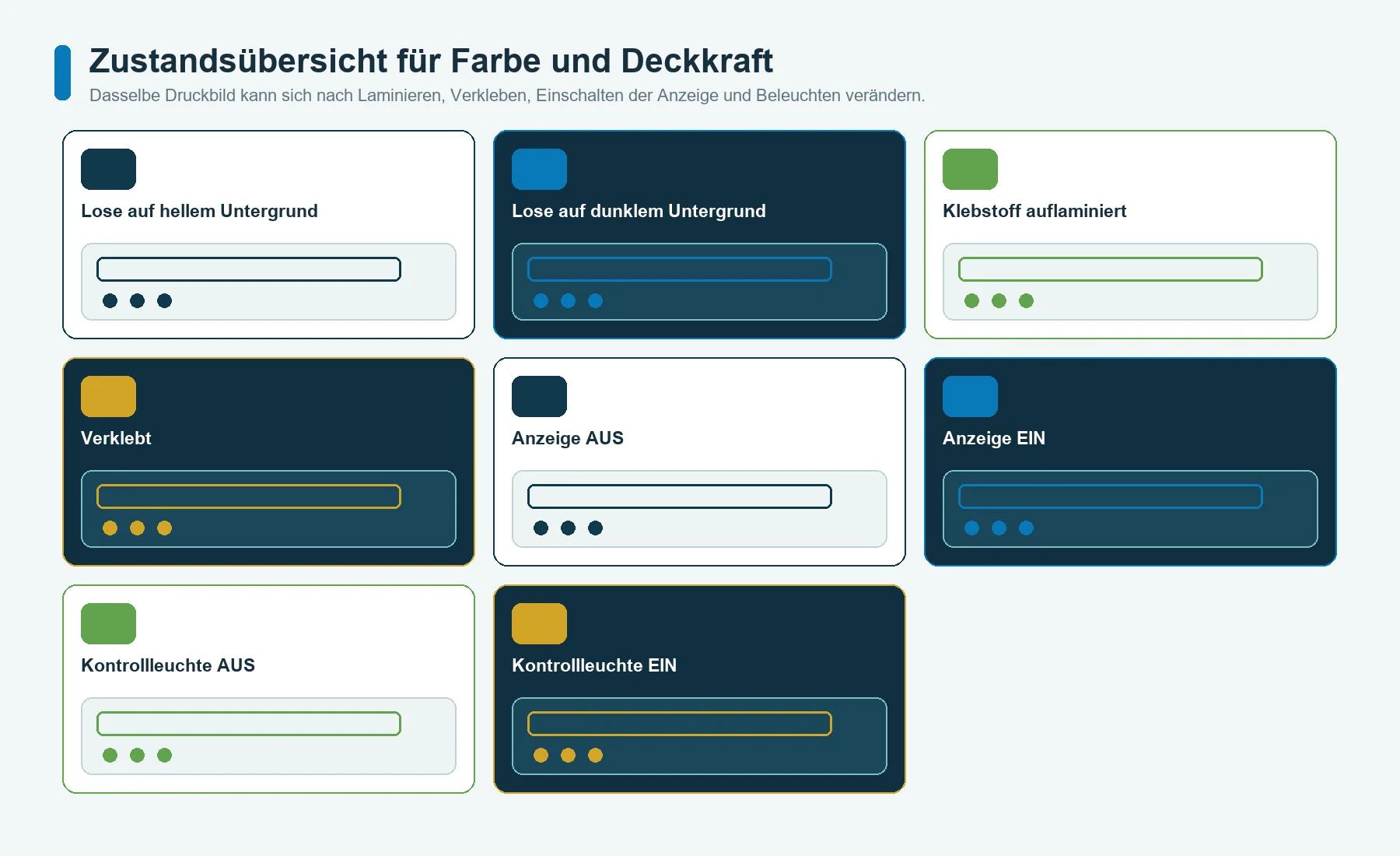Image resolution: width=1400 pixels, height=856 pixels.
Task: Click the 'Lose auf dunklem Untergrund' label
Action: (x=639, y=211)
